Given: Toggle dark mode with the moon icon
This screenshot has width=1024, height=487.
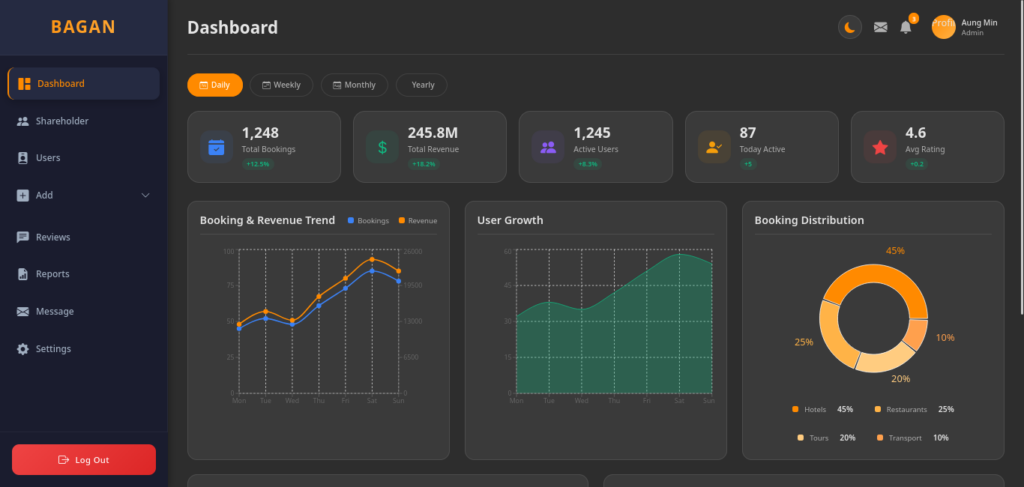Looking at the screenshot, I should tap(850, 27).
